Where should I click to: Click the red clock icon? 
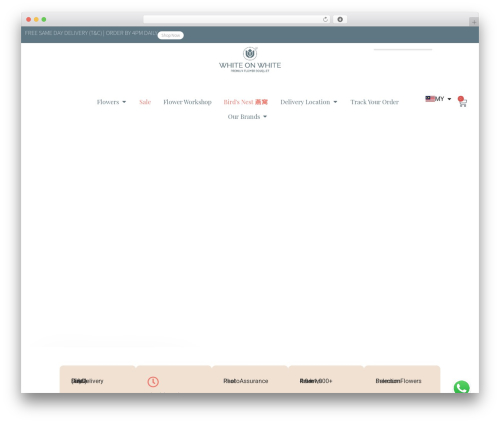[x=153, y=382]
